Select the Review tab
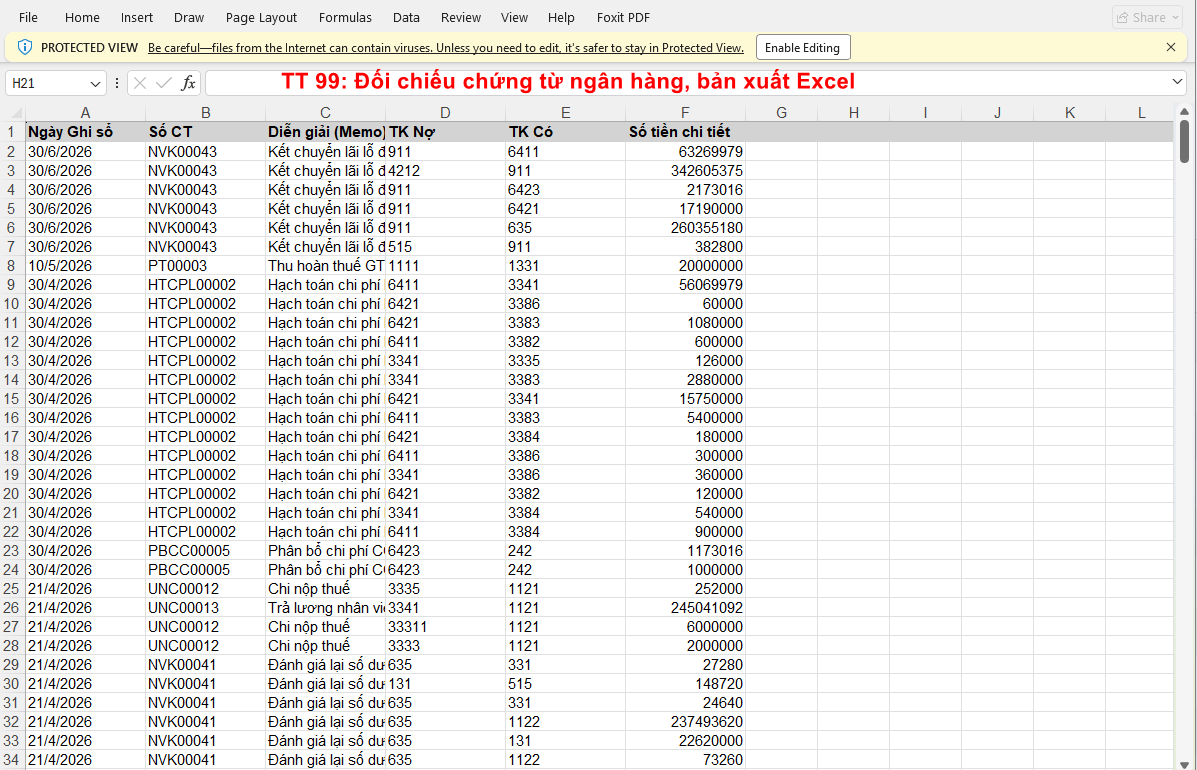 pos(461,17)
